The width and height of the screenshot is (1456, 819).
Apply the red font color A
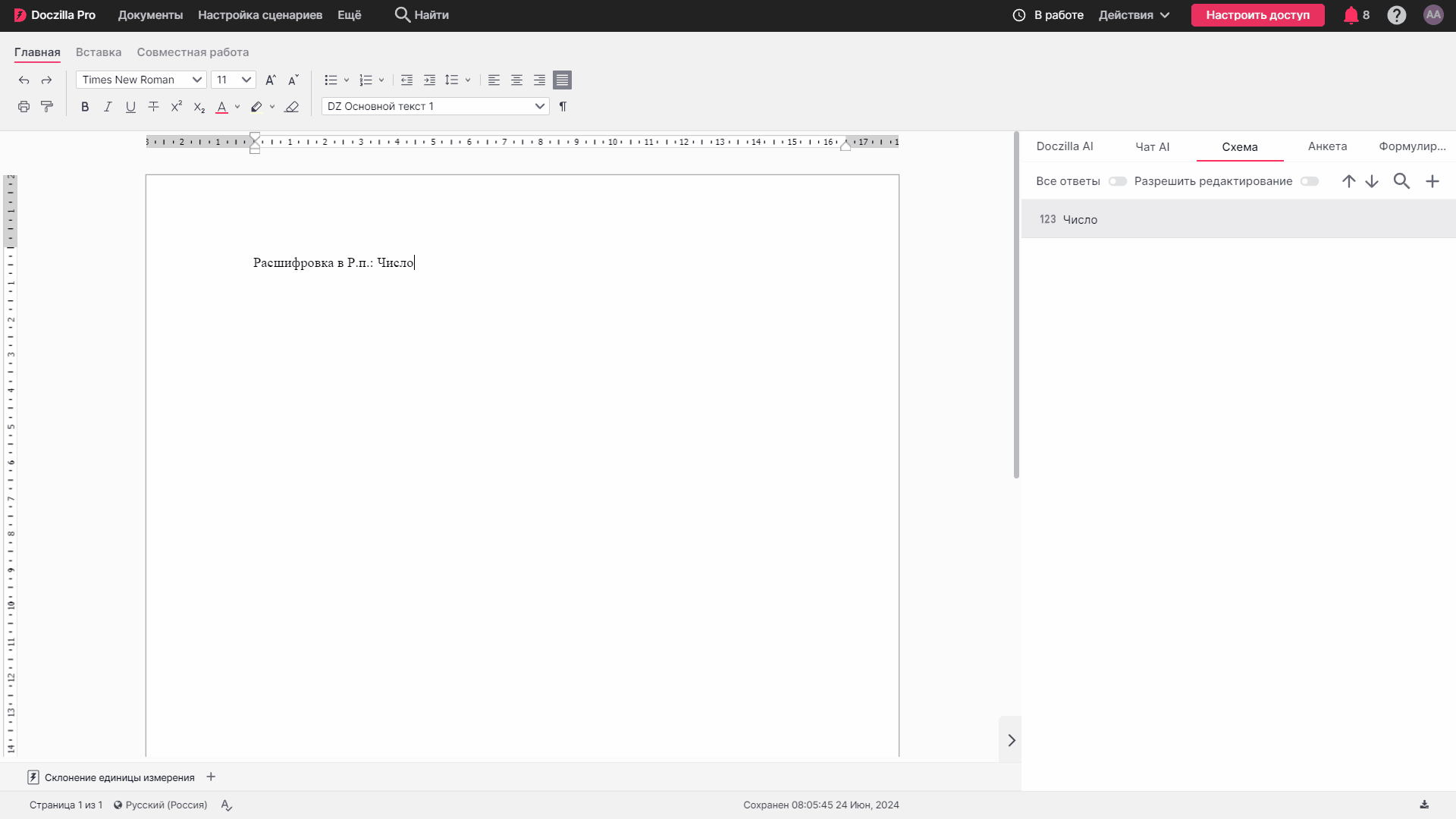click(x=221, y=107)
